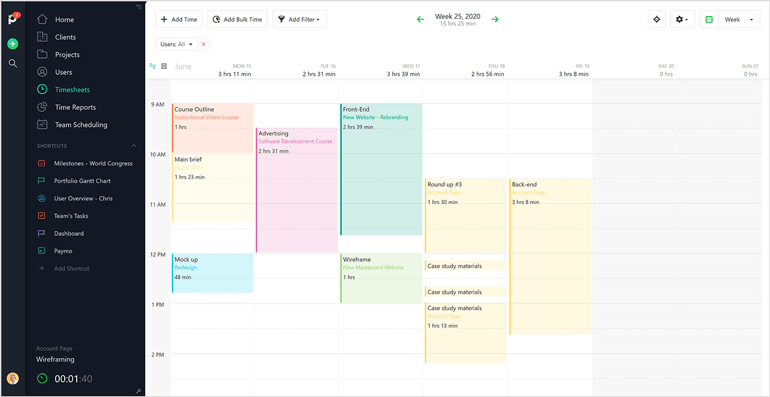The image size is (770, 397).
Task: Click the green plus quick-add icon
Action: coord(13,44)
